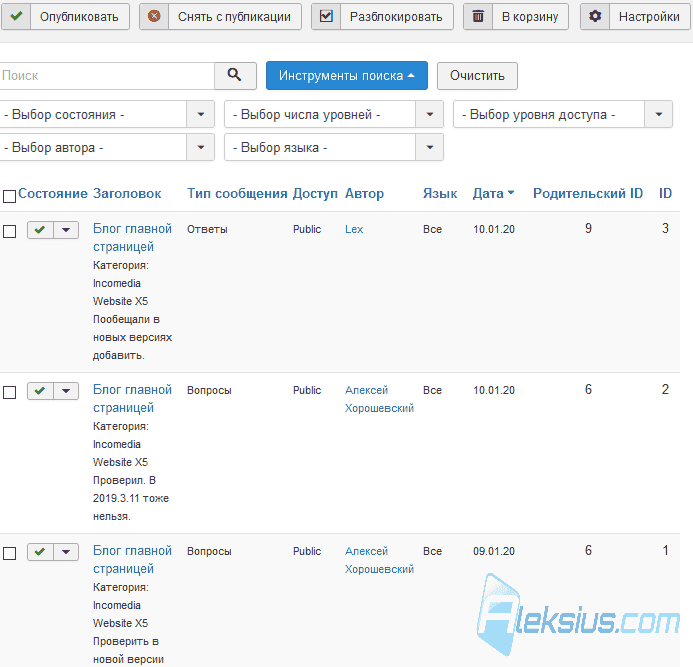Sort by ID column header
Viewport: 693px width, 667px height.
pos(665,193)
